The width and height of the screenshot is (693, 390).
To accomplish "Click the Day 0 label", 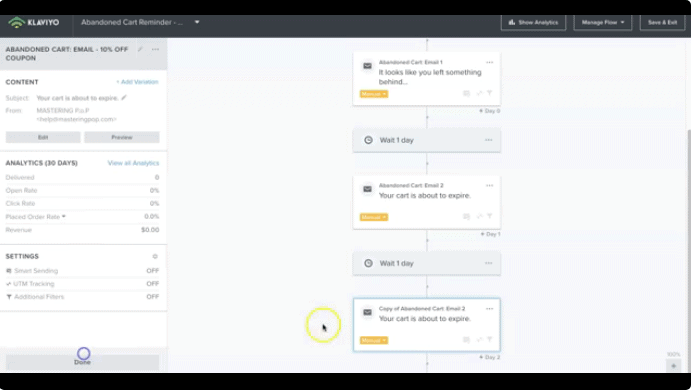I will pyautogui.click(x=490, y=111).
